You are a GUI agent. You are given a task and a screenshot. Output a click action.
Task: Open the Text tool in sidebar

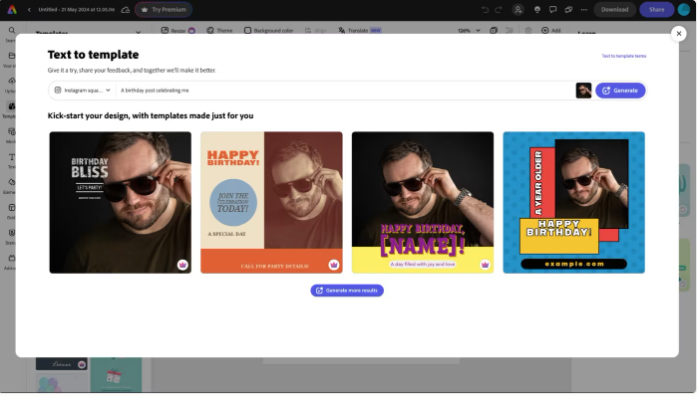(11, 160)
